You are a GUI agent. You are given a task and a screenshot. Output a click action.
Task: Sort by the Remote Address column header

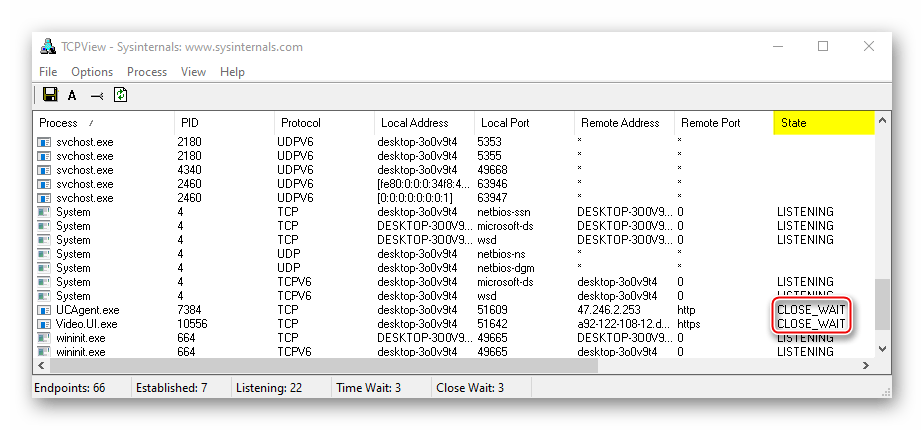(x=623, y=123)
